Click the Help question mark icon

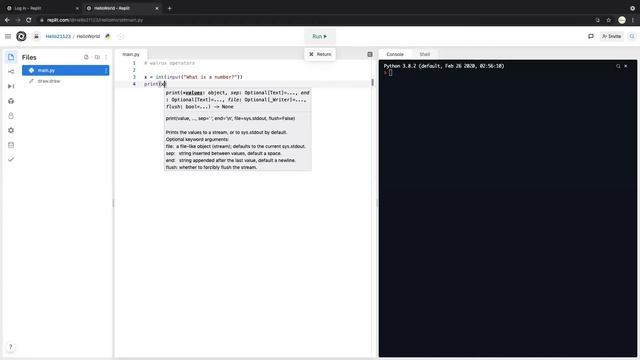click(11, 347)
